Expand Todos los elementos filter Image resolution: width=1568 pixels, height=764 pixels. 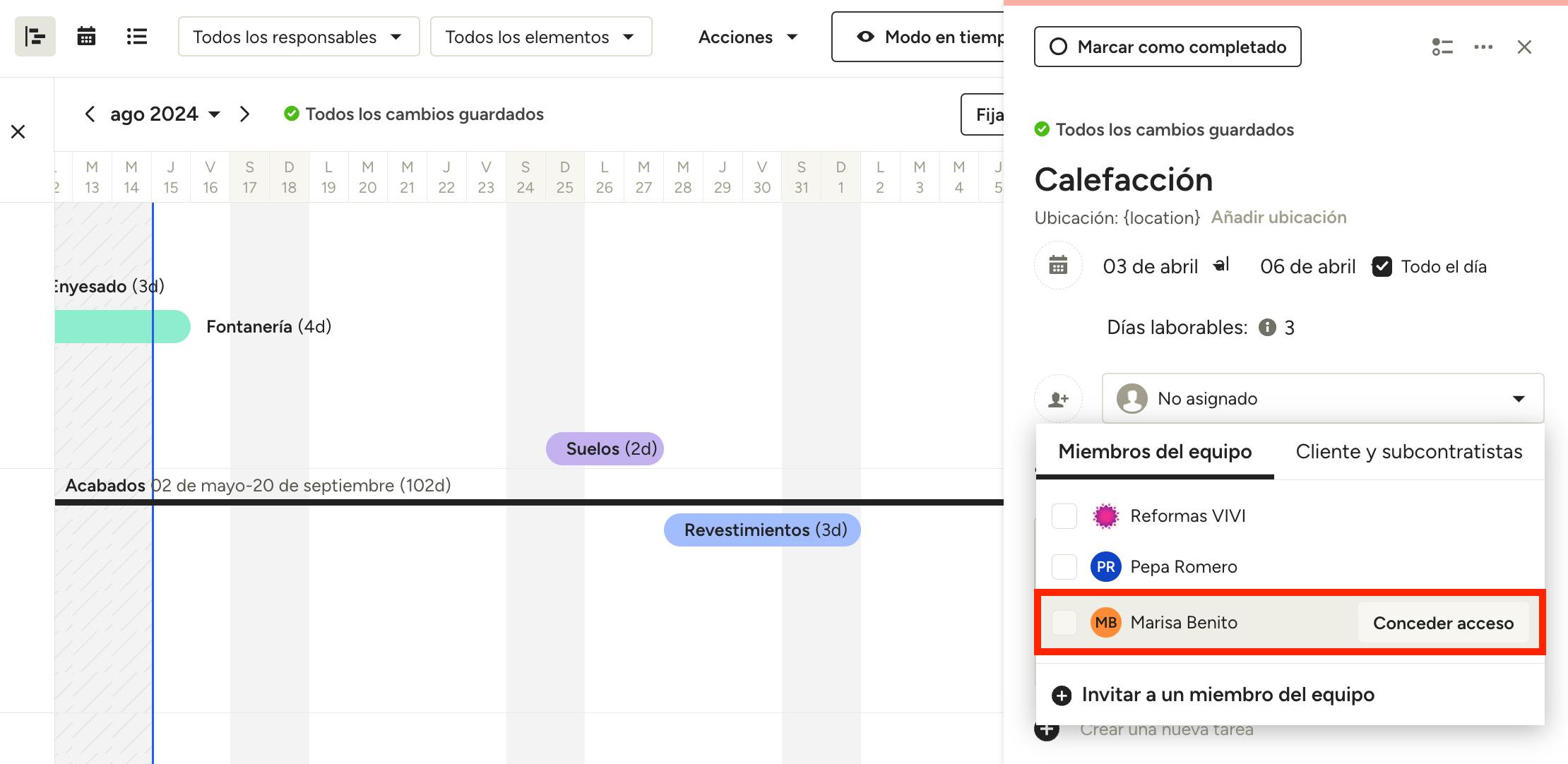coord(540,37)
